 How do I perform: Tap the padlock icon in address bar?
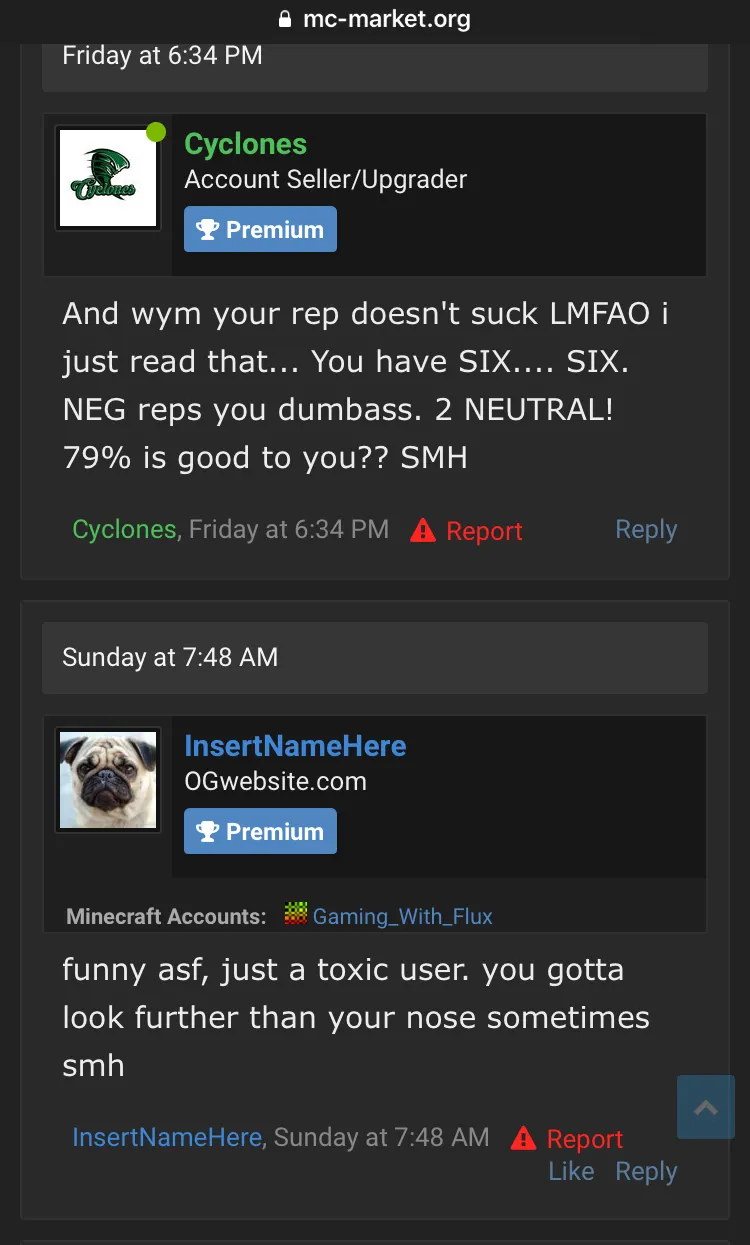[285, 19]
